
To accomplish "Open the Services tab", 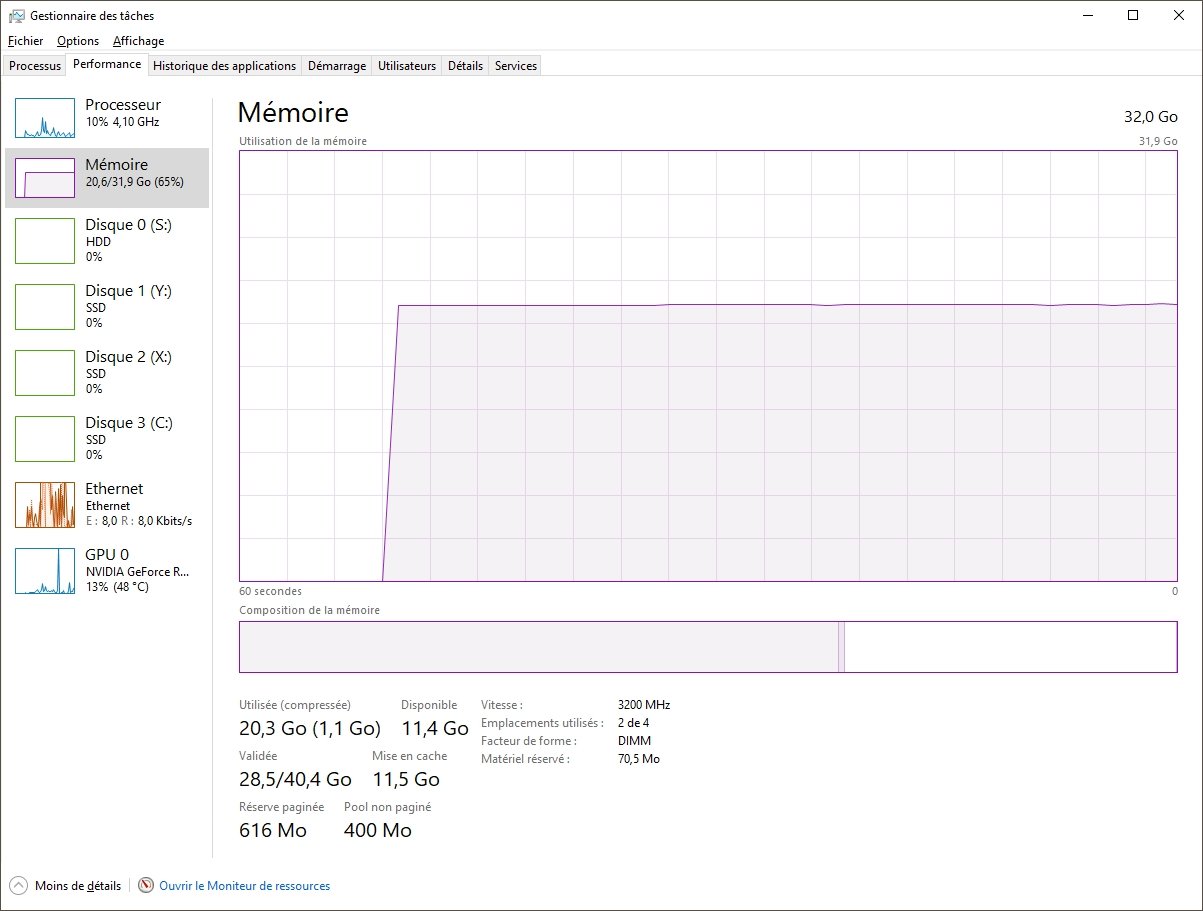I will 514,65.
